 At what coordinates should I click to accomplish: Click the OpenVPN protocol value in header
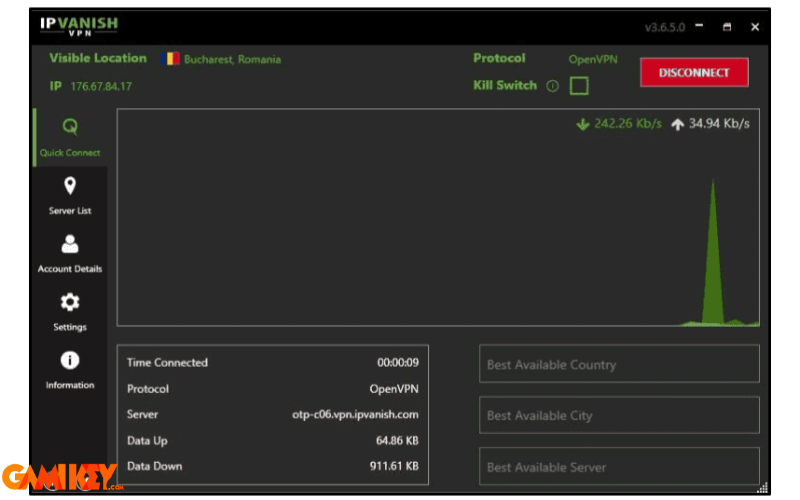(593, 60)
